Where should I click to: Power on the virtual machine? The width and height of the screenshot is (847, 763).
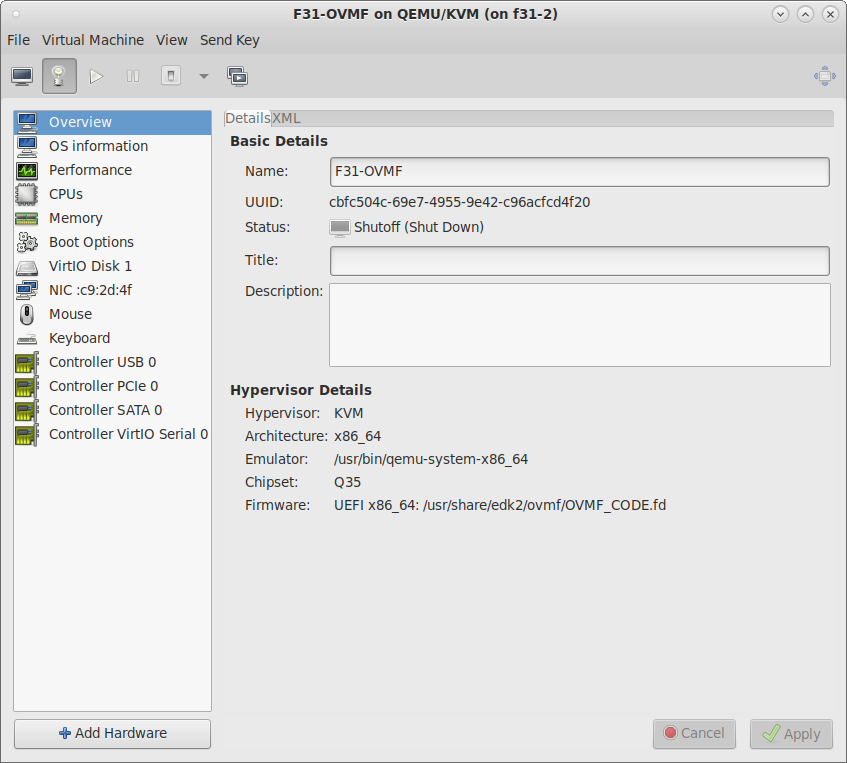click(x=96, y=76)
